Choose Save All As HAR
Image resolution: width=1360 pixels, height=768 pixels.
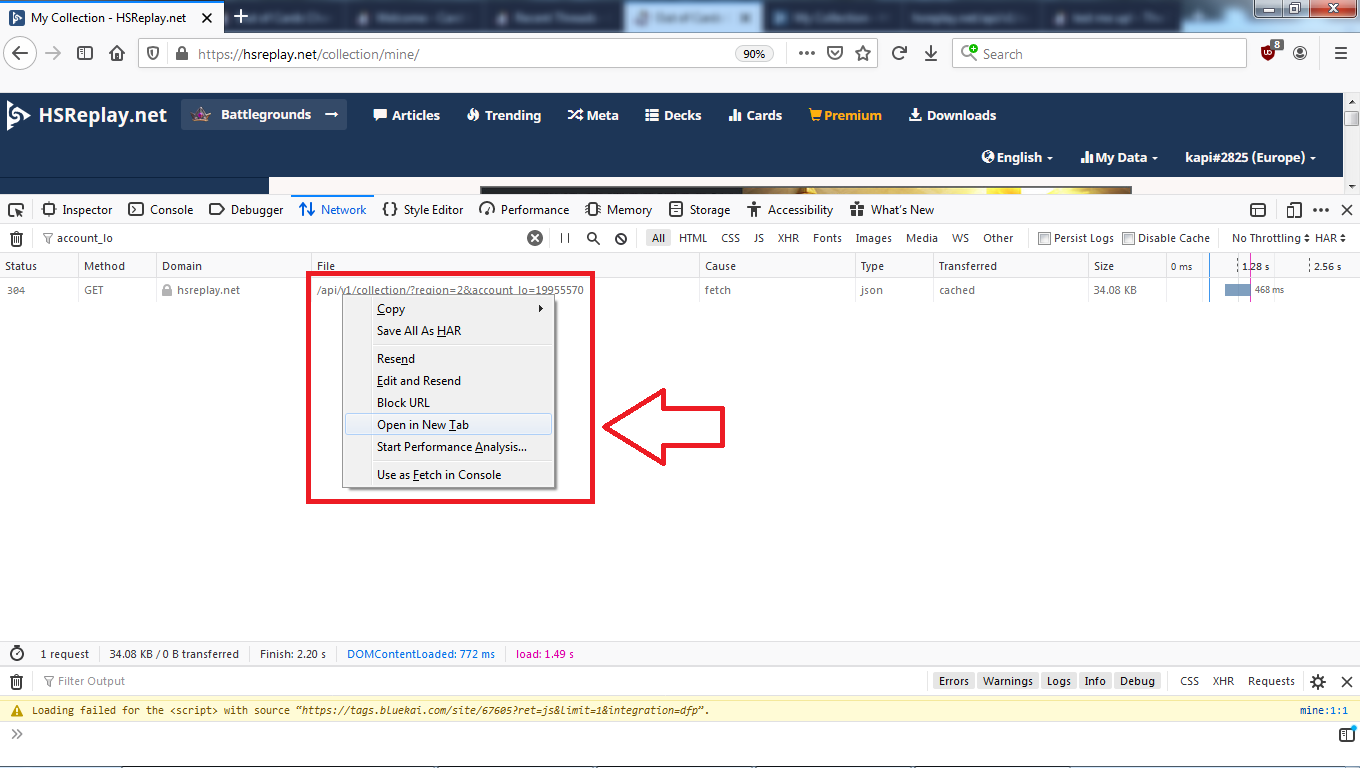click(x=448, y=331)
